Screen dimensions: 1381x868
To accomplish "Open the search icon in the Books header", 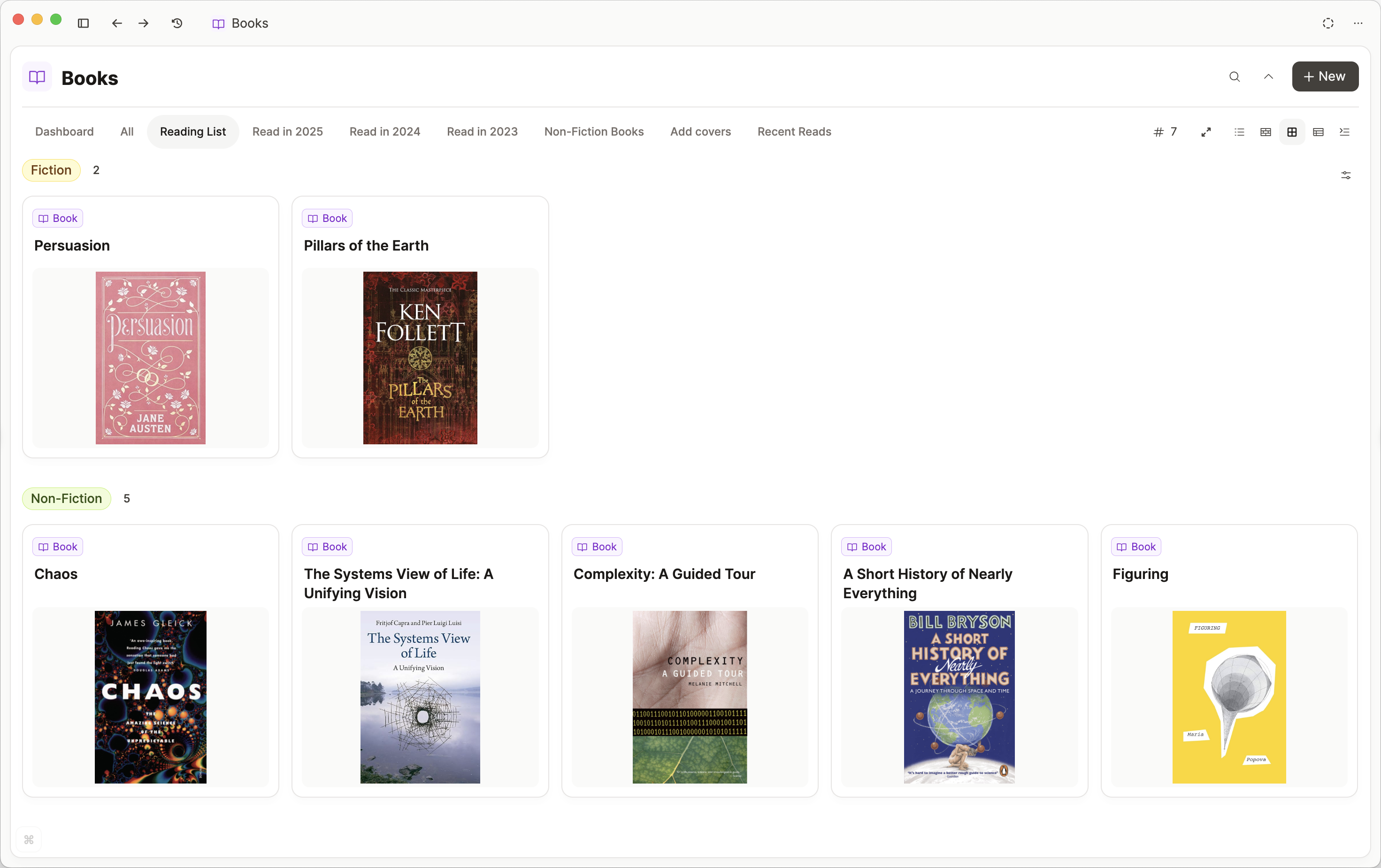I will click(1234, 76).
